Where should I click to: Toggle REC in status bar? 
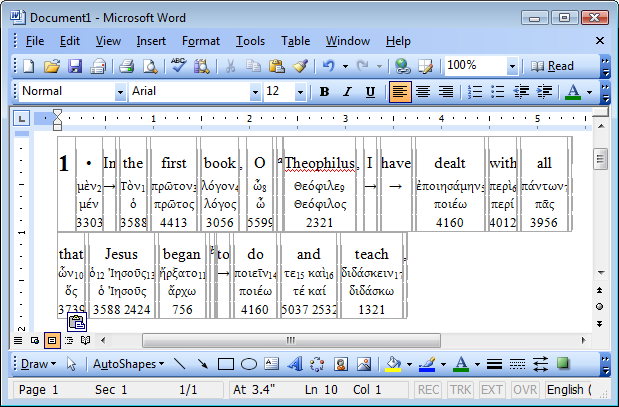[428, 390]
